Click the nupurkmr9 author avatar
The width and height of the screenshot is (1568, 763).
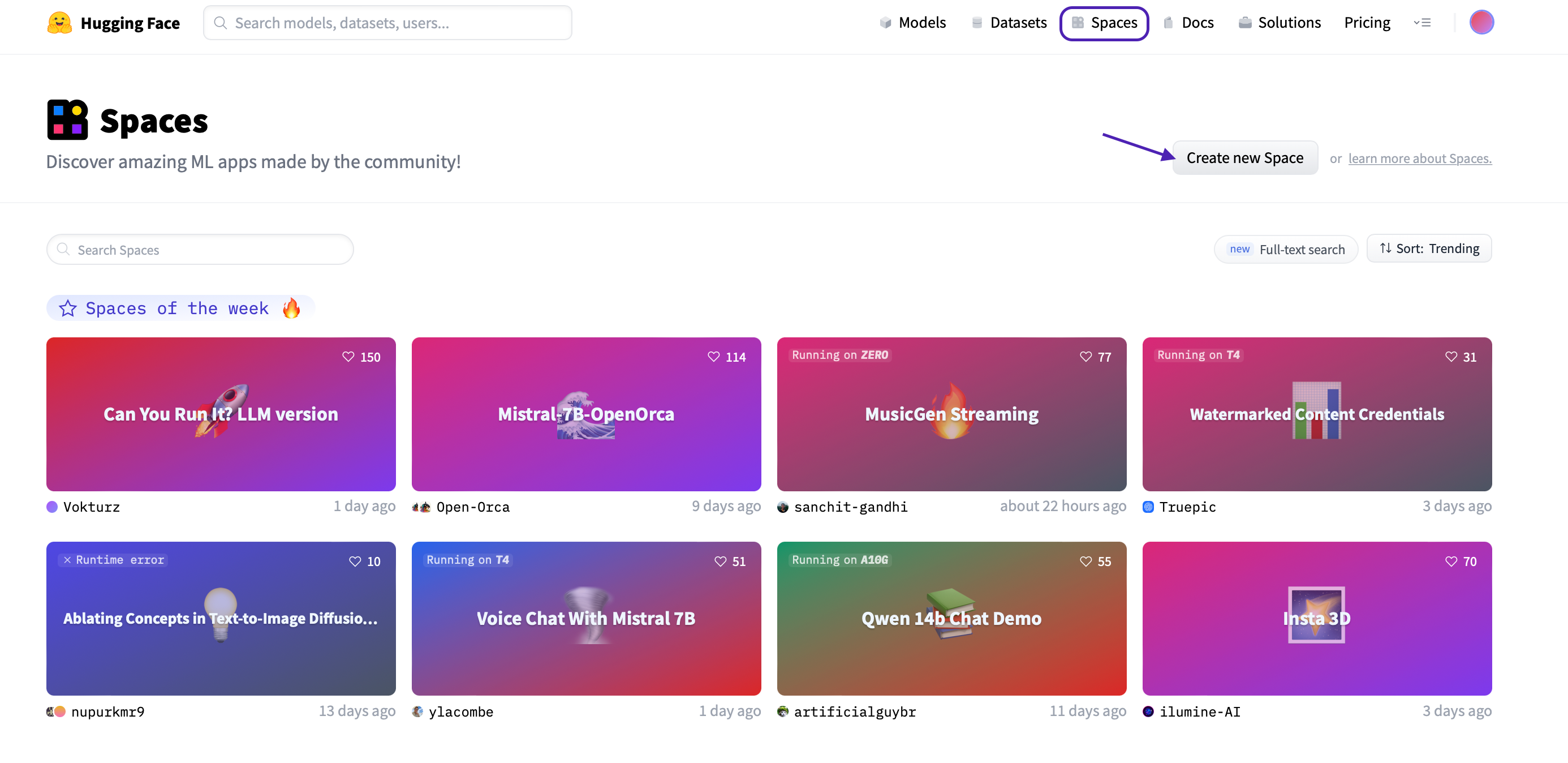click(x=56, y=711)
